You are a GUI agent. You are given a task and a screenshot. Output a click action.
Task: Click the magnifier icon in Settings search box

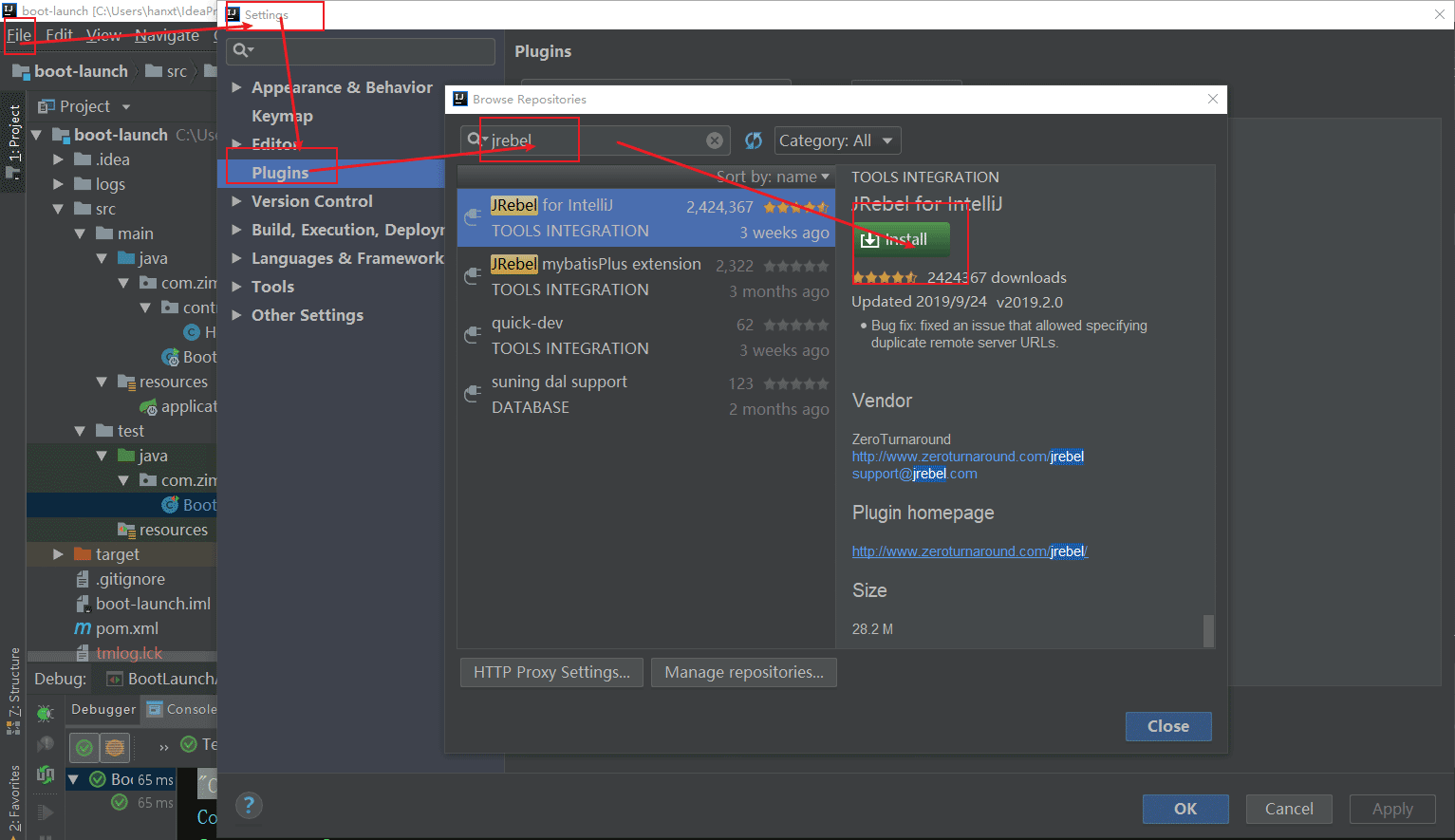(x=242, y=50)
